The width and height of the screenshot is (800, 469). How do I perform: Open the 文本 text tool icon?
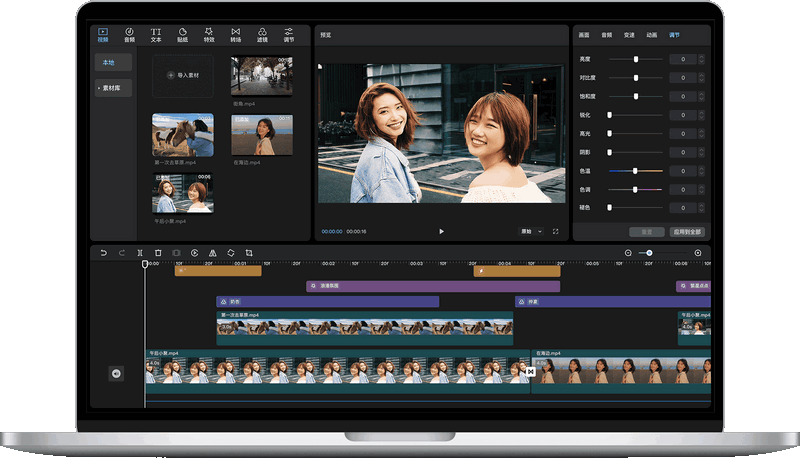(156, 34)
